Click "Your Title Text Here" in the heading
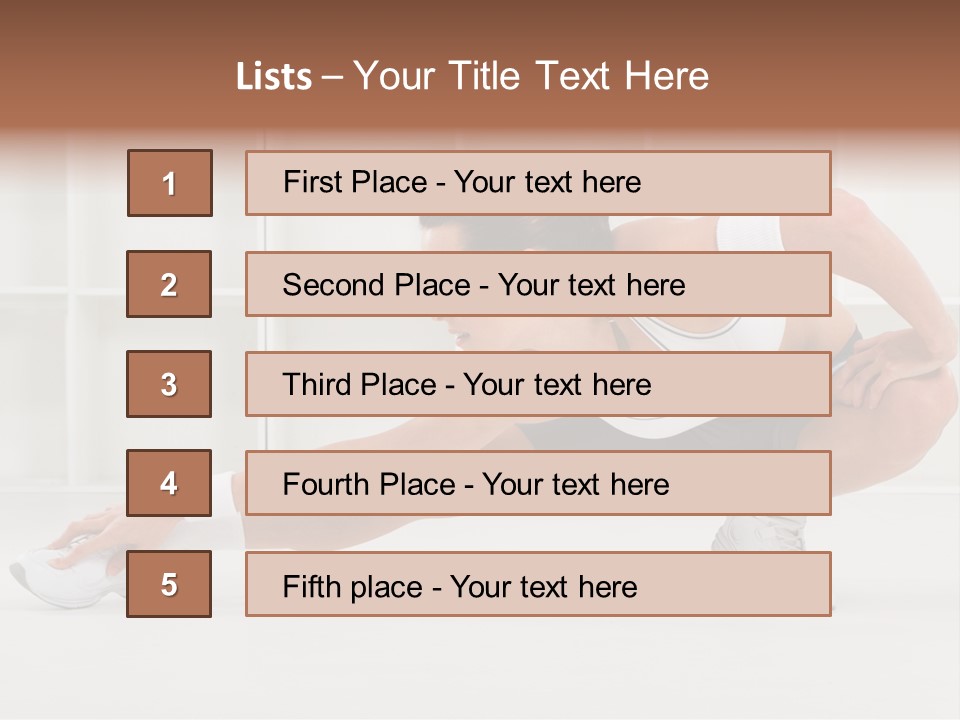The image size is (960, 720). pyautogui.click(x=531, y=76)
